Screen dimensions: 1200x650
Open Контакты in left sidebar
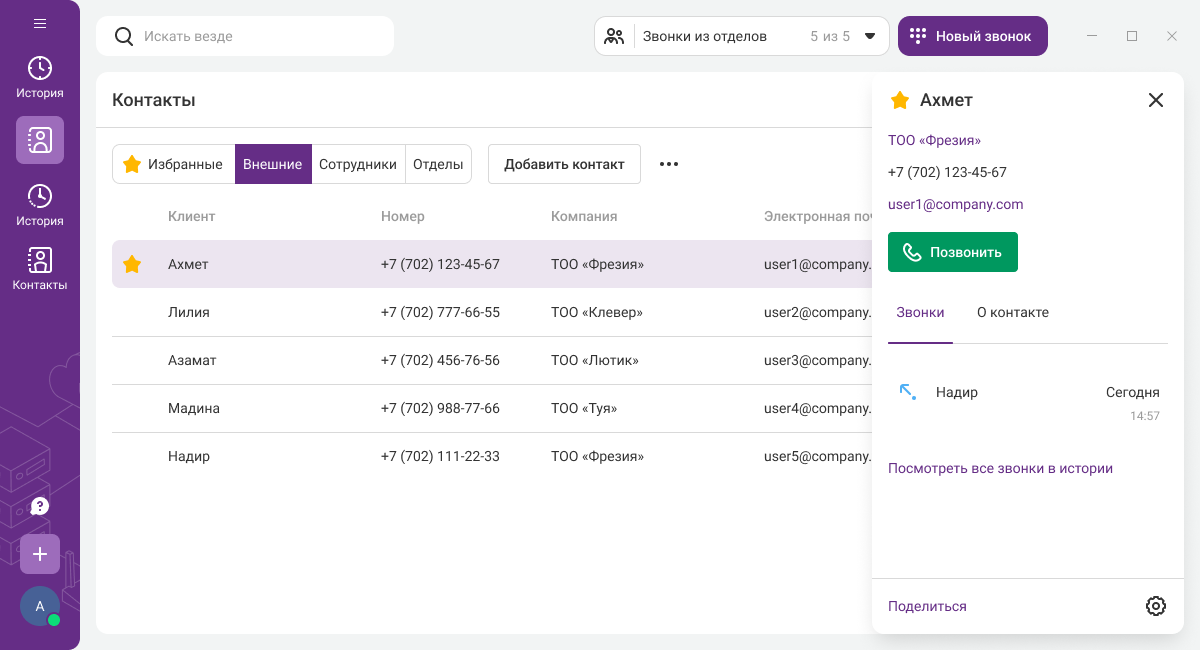pos(40,269)
